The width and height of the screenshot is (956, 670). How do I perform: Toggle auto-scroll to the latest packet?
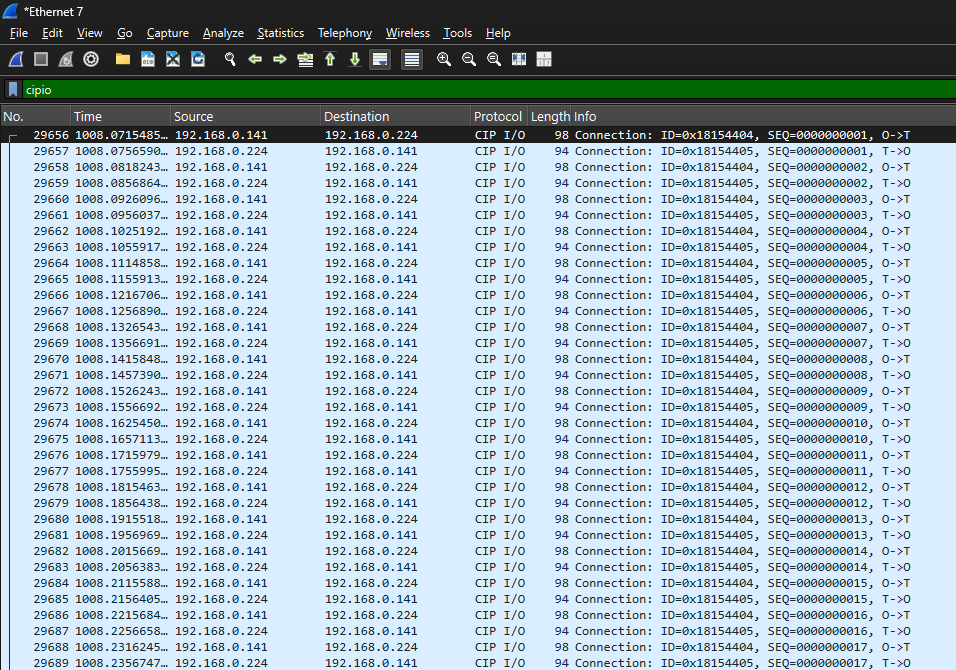tap(380, 59)
